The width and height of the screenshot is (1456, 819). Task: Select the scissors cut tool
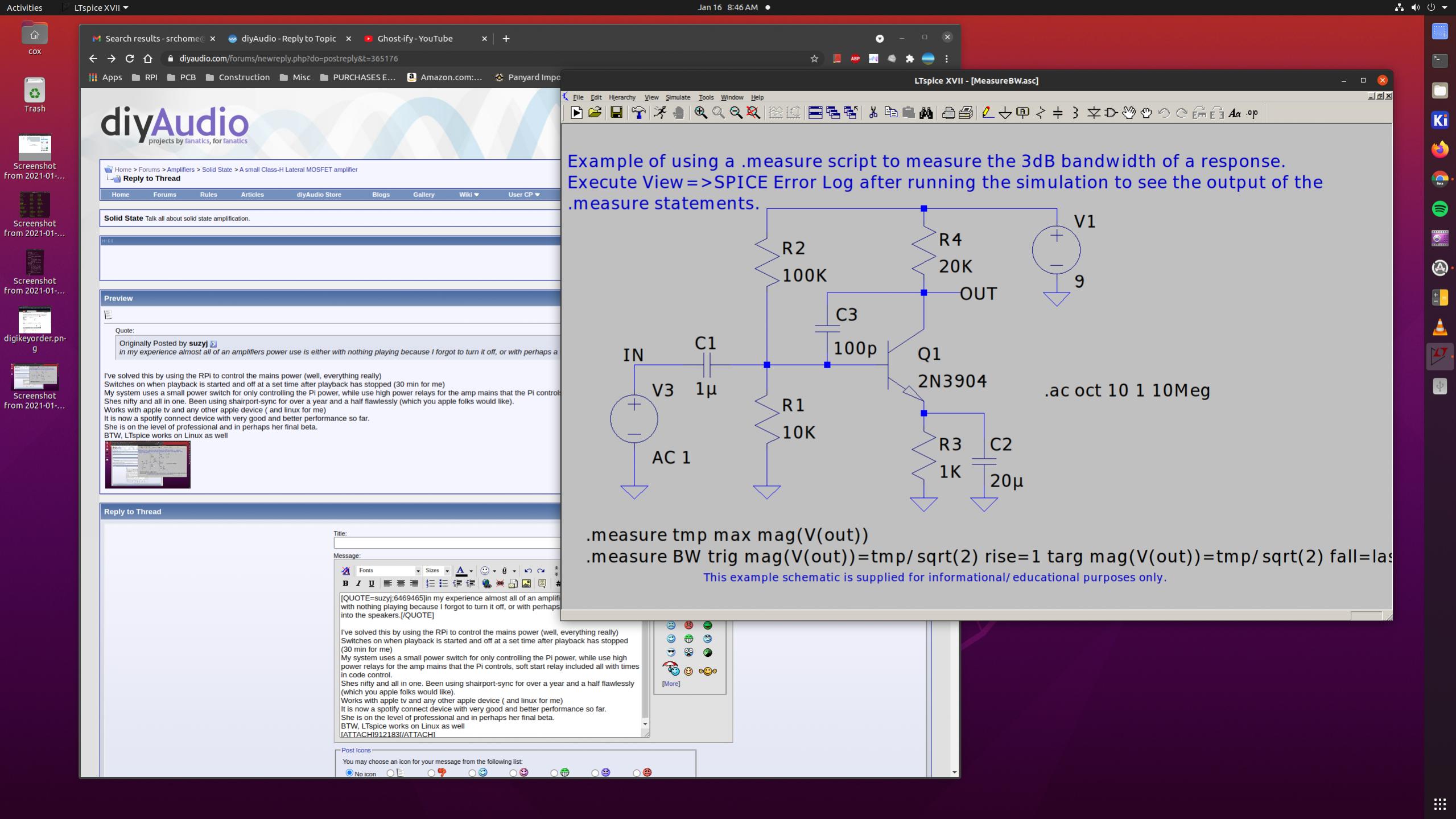tap(873, 113)
